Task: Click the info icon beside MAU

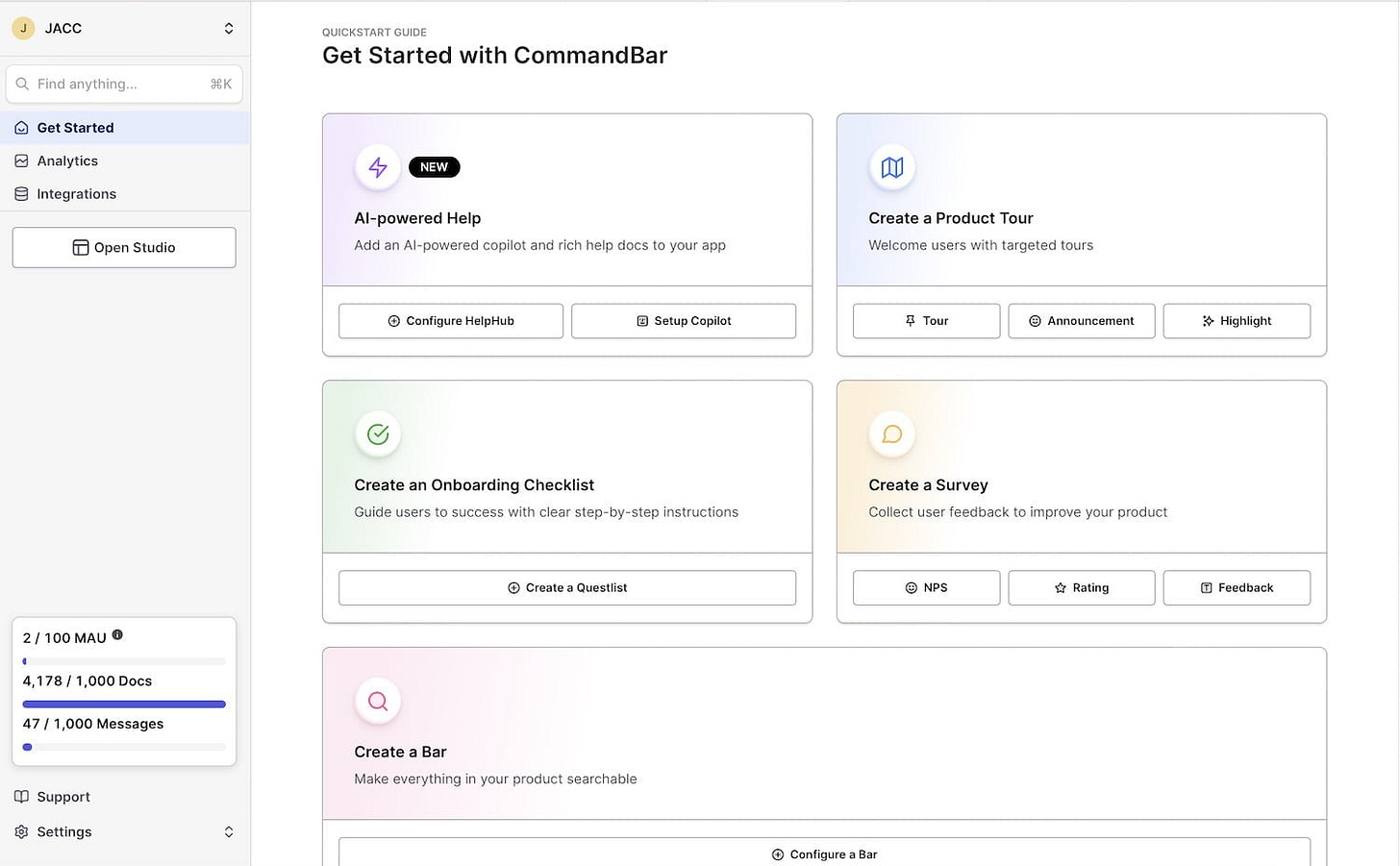Action: click(117, 635)
